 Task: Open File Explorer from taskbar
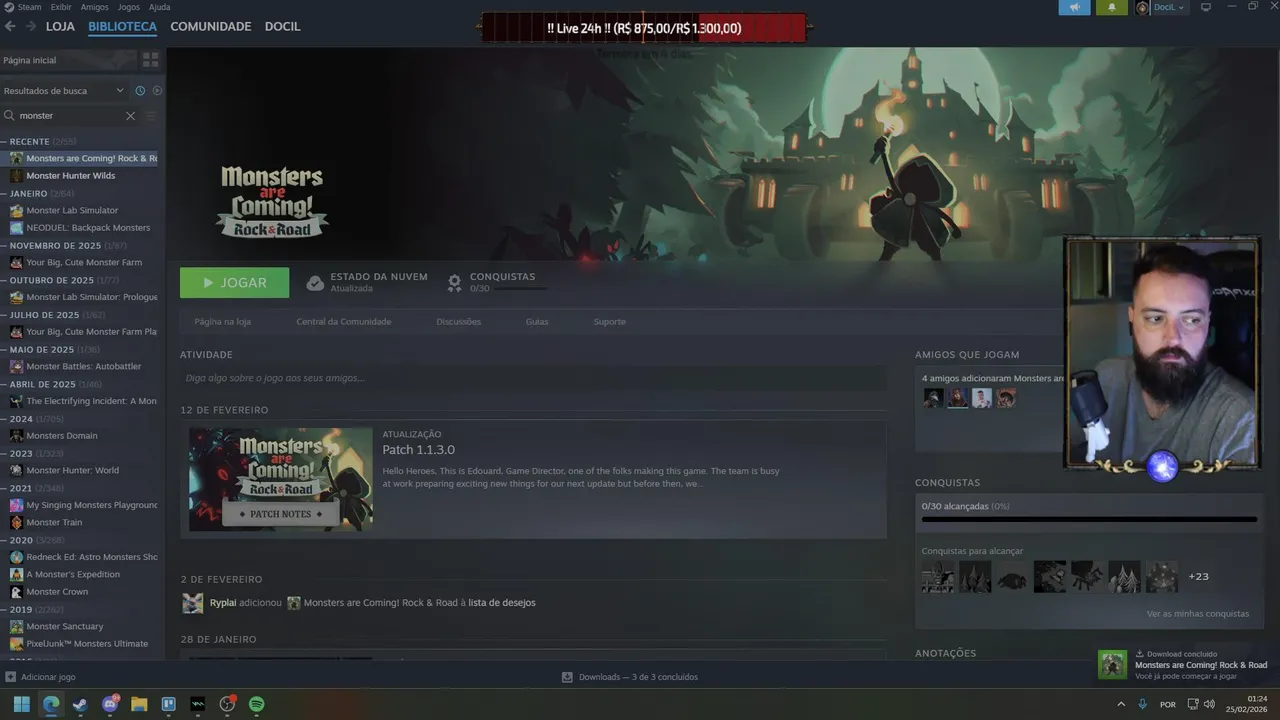coord(139,704)
